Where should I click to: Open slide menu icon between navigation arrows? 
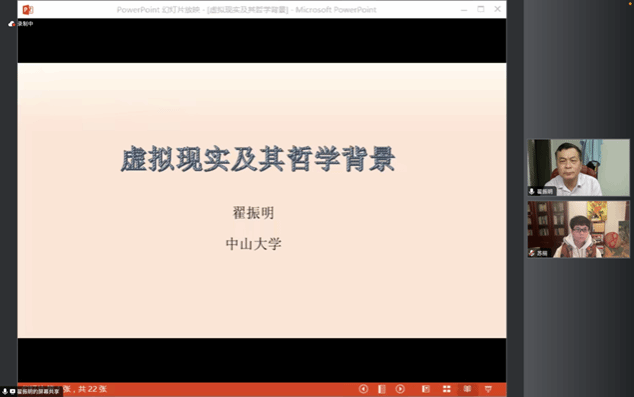(382, 389)
